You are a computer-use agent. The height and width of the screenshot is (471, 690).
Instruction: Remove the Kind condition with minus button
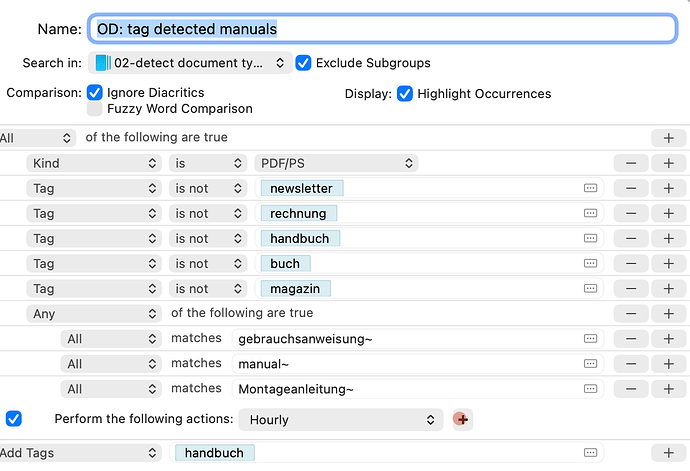(x=631, y=163)
